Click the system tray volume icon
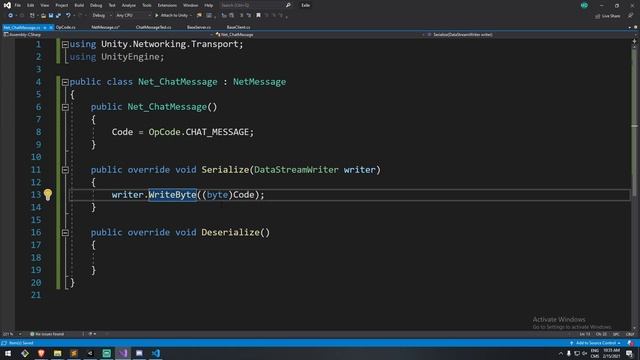 584,353
